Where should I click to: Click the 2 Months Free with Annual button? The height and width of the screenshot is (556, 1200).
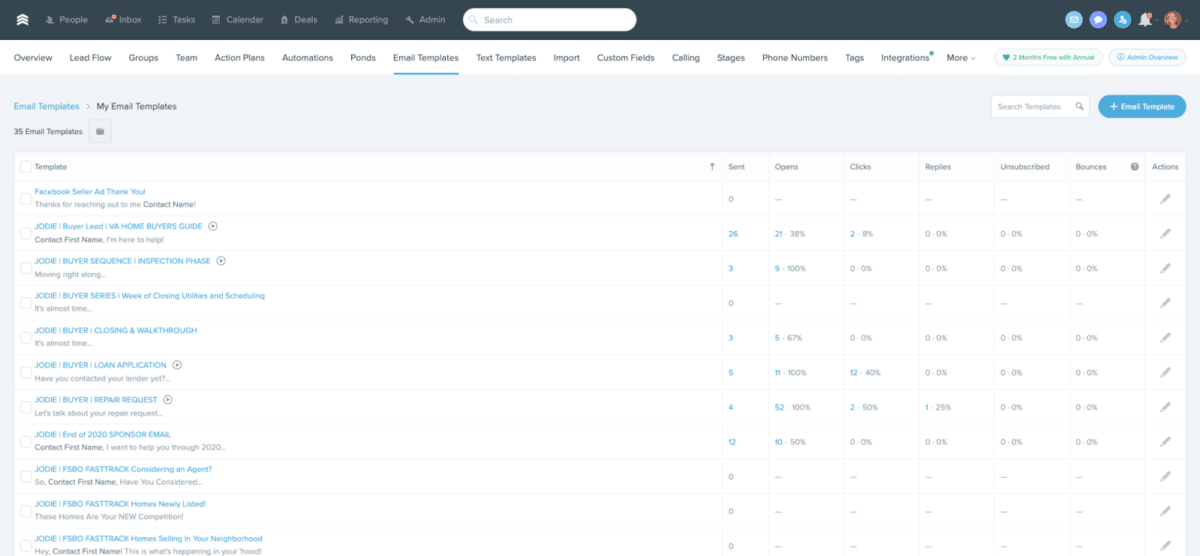pos(1047,58)
